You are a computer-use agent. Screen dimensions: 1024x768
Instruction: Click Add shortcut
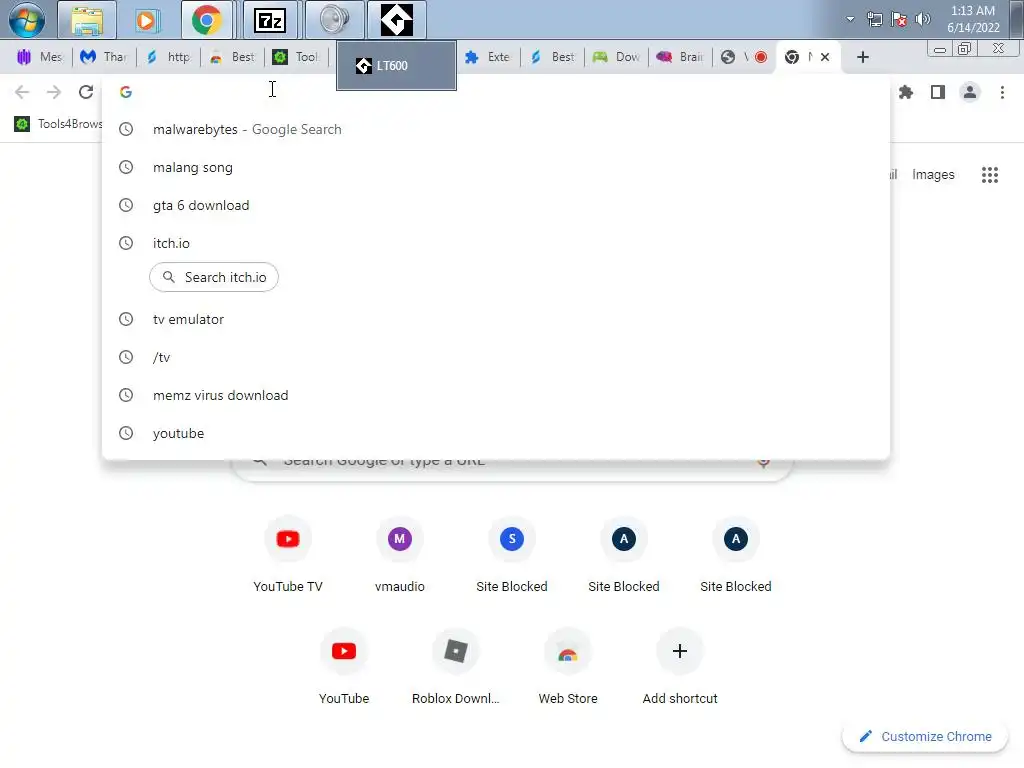pyautogui.click(x=680, y=665)
